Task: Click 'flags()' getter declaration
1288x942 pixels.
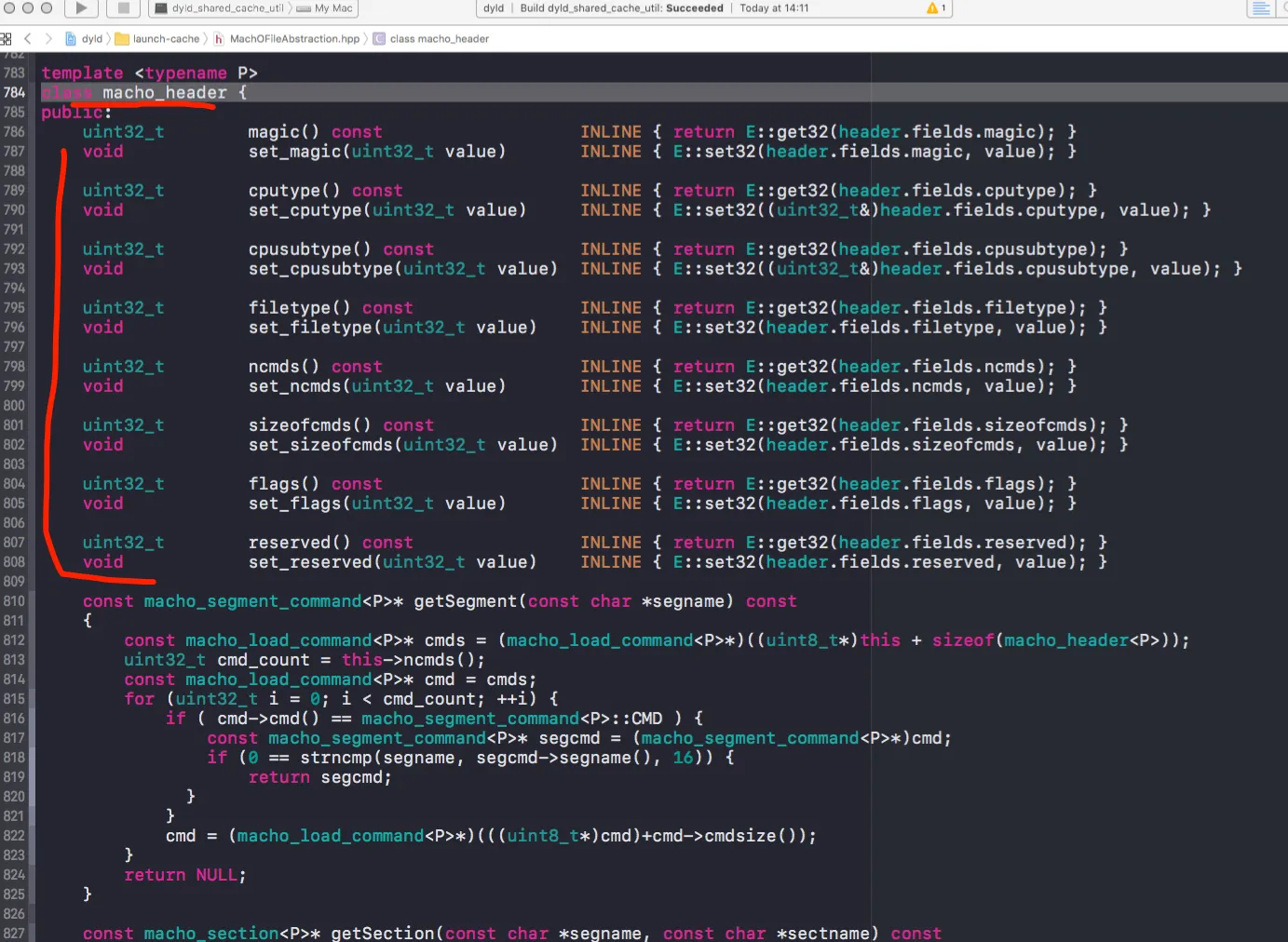Action: [284, 483]
